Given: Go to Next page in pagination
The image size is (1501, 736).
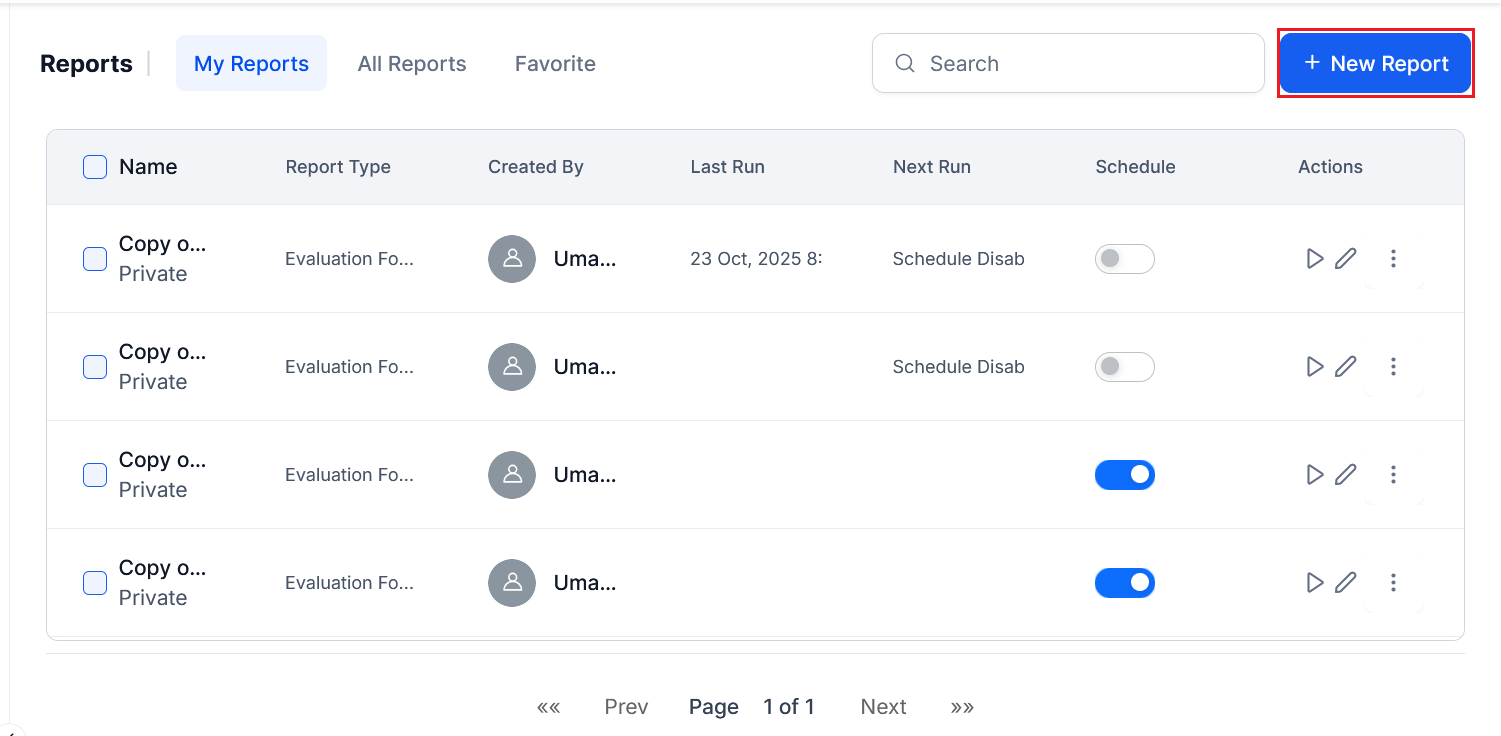Looking at the screenshot, I should click(x=883, y=707).
